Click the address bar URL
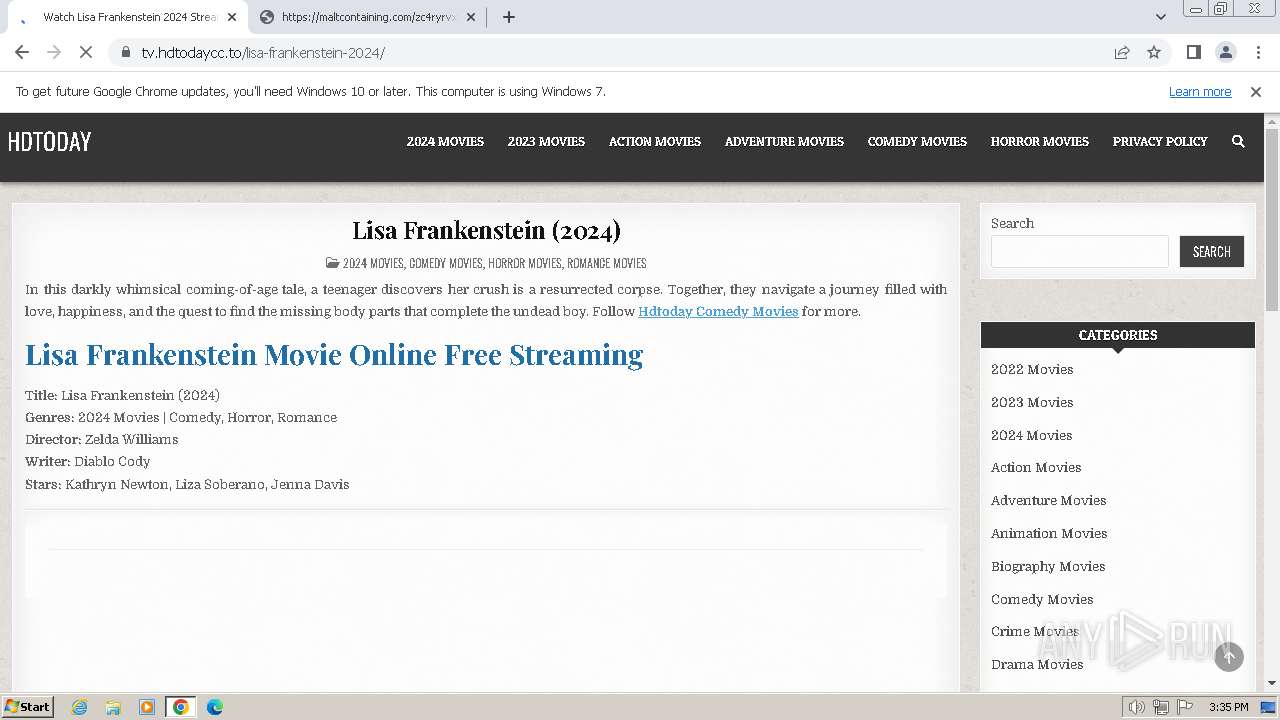This screenshot has height=720, width=1280. pos(263,53)
